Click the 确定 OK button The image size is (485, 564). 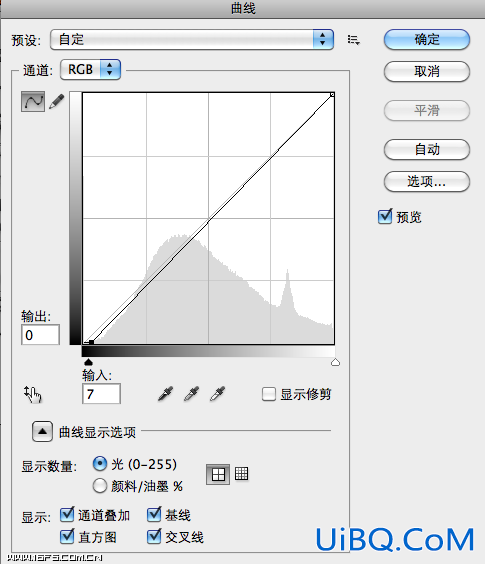click(x=427, y=40)
